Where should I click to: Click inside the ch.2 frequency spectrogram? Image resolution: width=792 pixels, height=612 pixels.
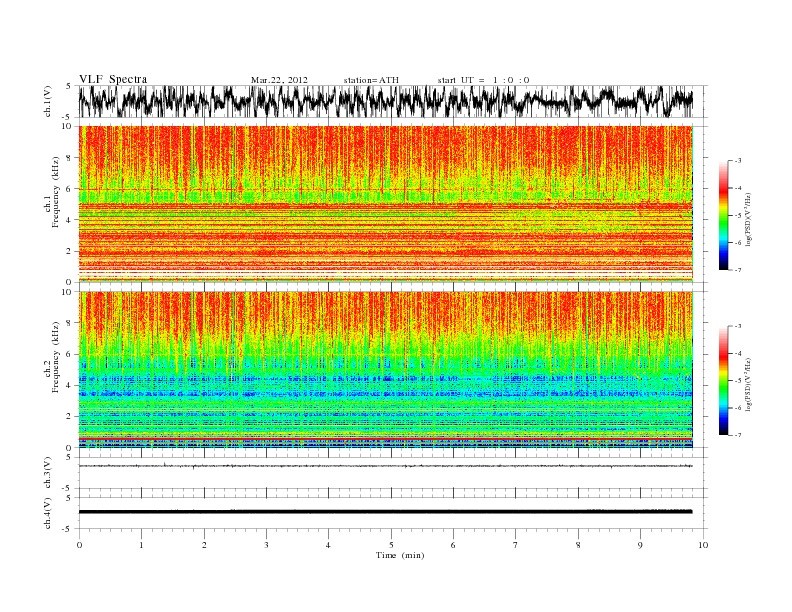click(386, 370)
